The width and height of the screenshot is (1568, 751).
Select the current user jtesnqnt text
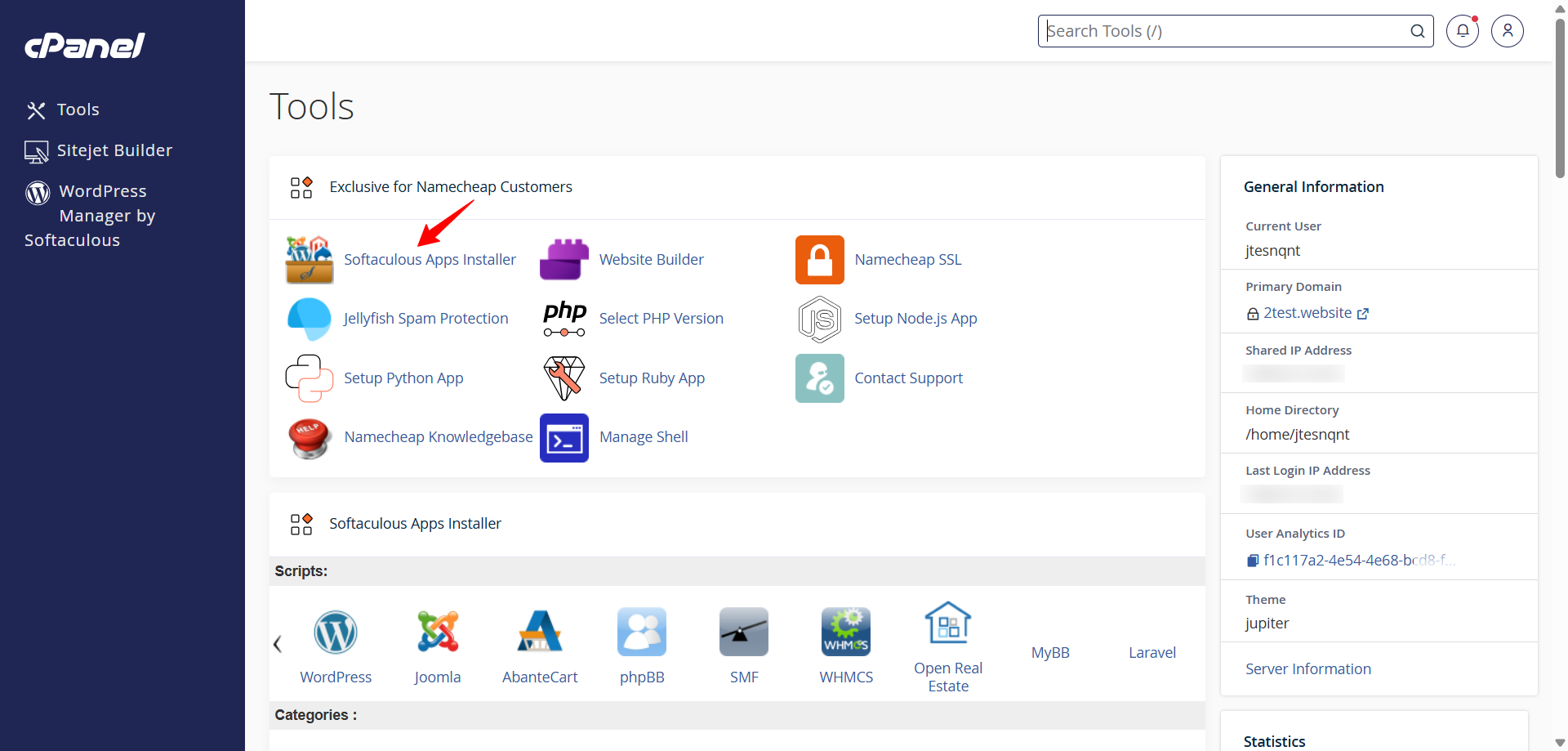tap(1272, 251)
